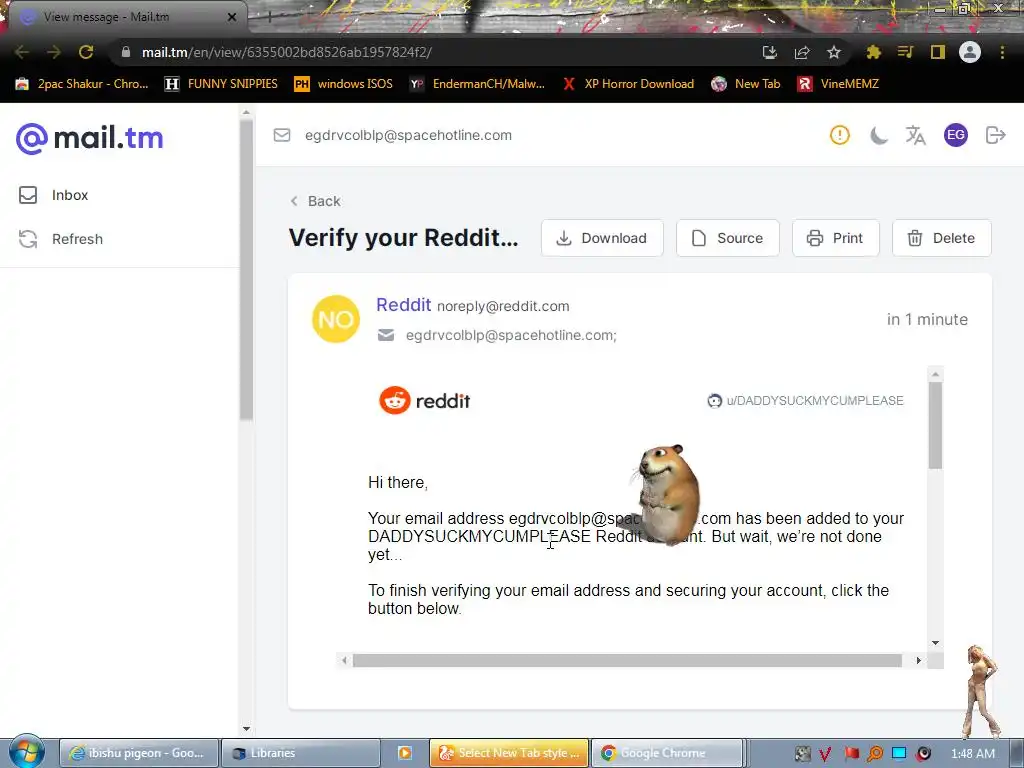
Task: Click the red flag tray icon
Action: 851,754
